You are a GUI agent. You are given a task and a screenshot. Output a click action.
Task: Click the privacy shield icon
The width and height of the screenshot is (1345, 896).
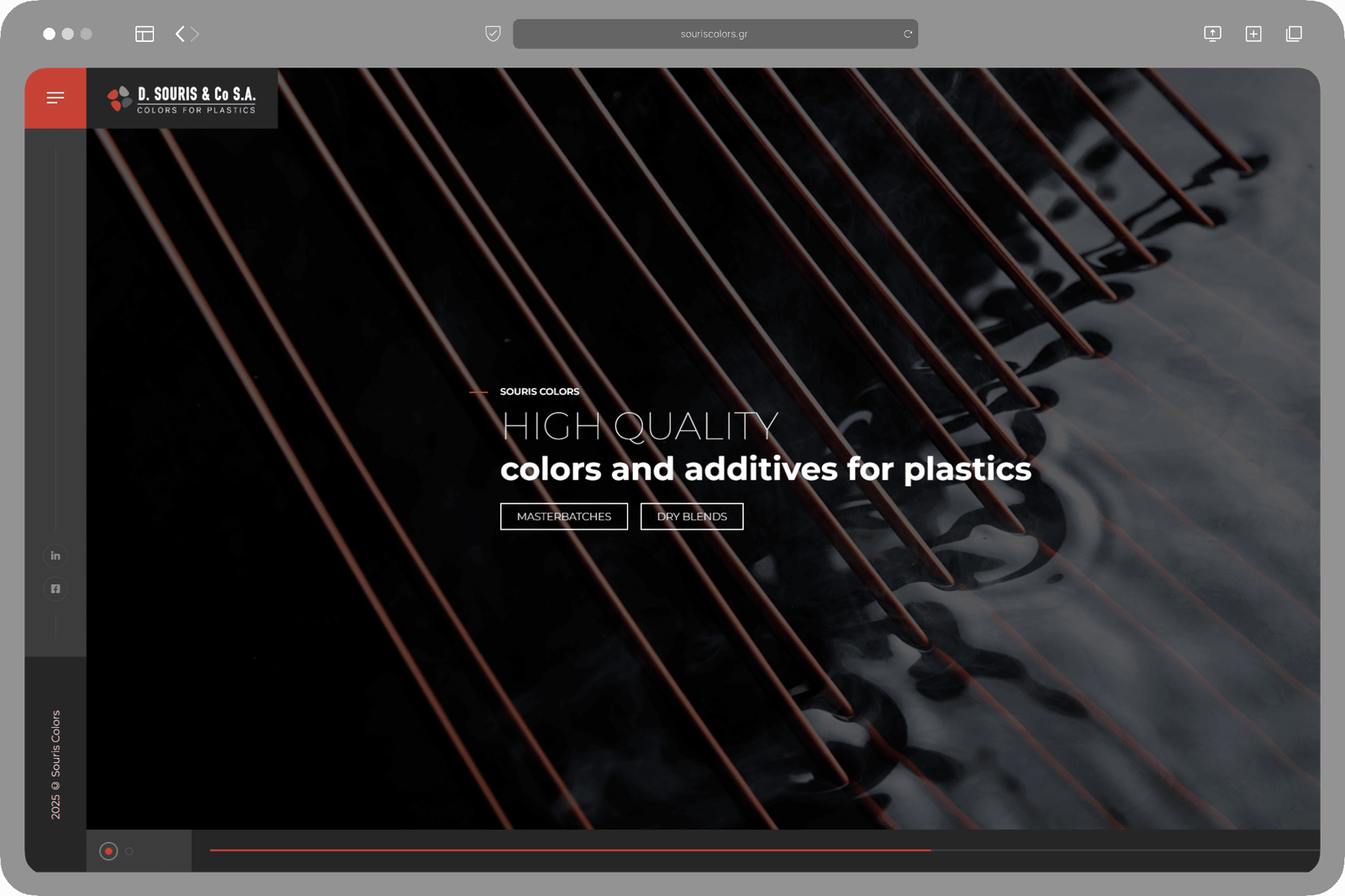click(493, 34)
